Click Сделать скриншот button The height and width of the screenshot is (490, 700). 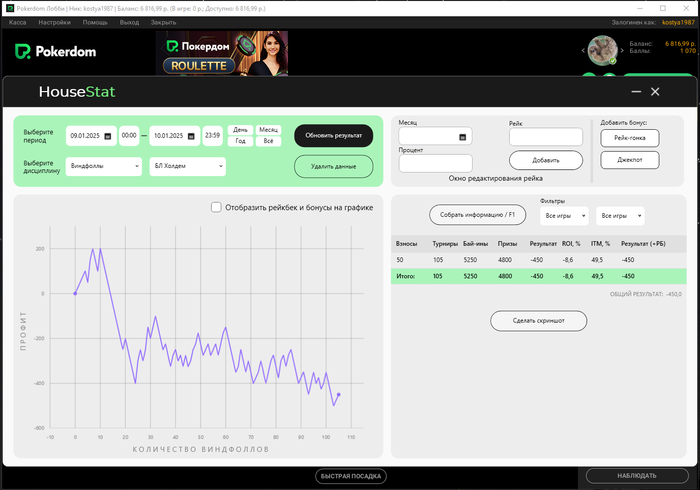pyautogui.click(x=538, y=321)
